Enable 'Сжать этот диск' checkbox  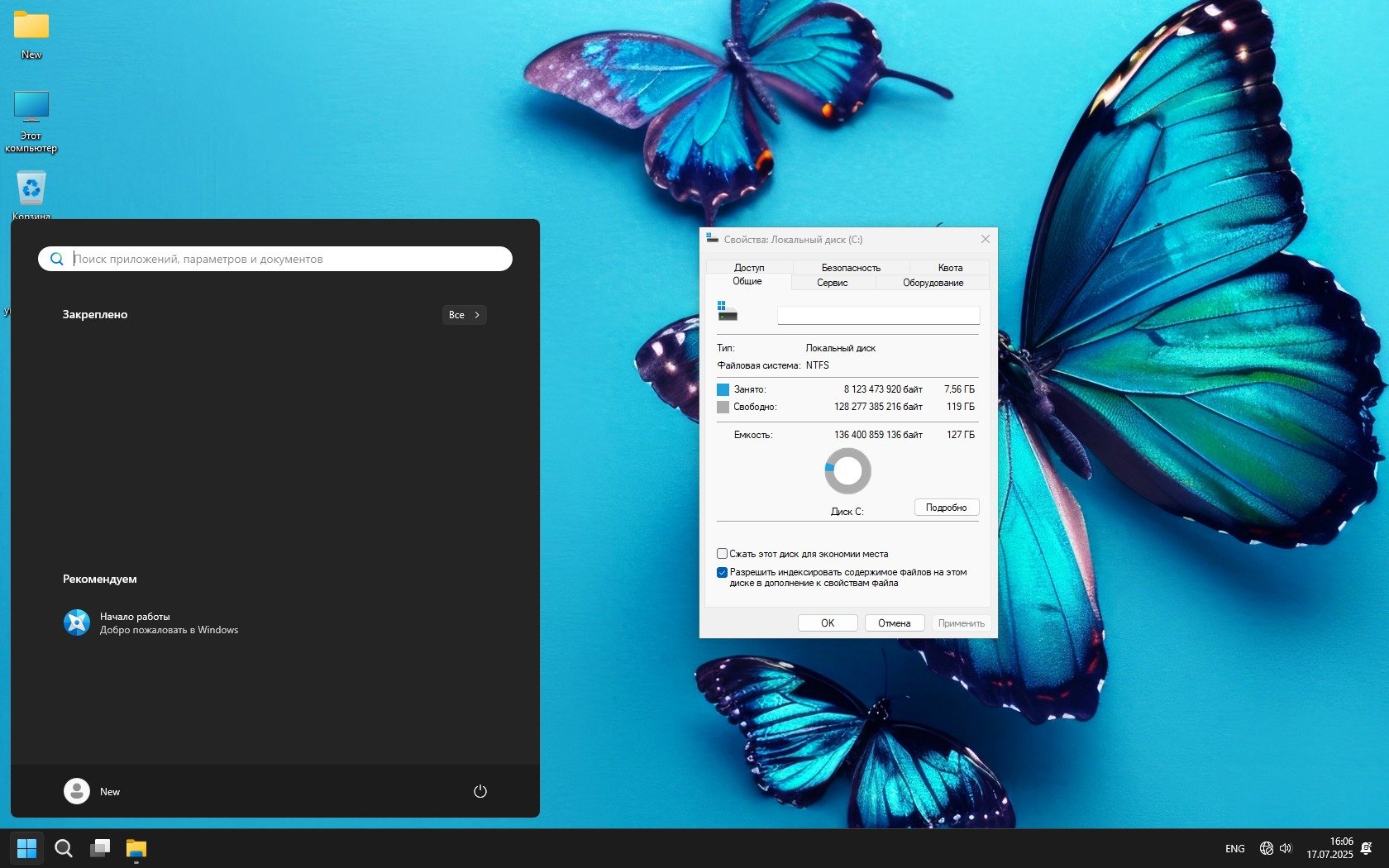(x=722, y=554)
